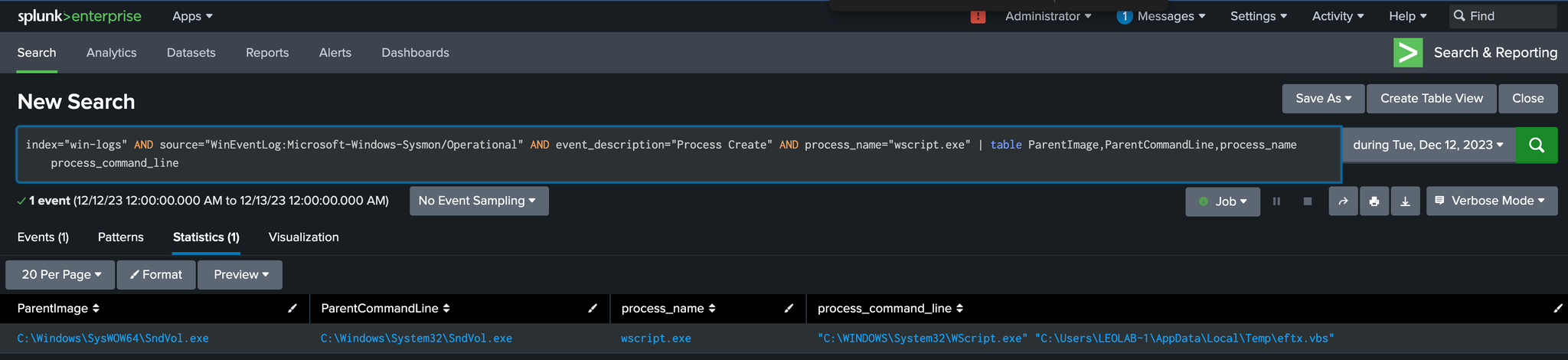
Task: Go to the Alerts nav tab
Action: point(335,53)
